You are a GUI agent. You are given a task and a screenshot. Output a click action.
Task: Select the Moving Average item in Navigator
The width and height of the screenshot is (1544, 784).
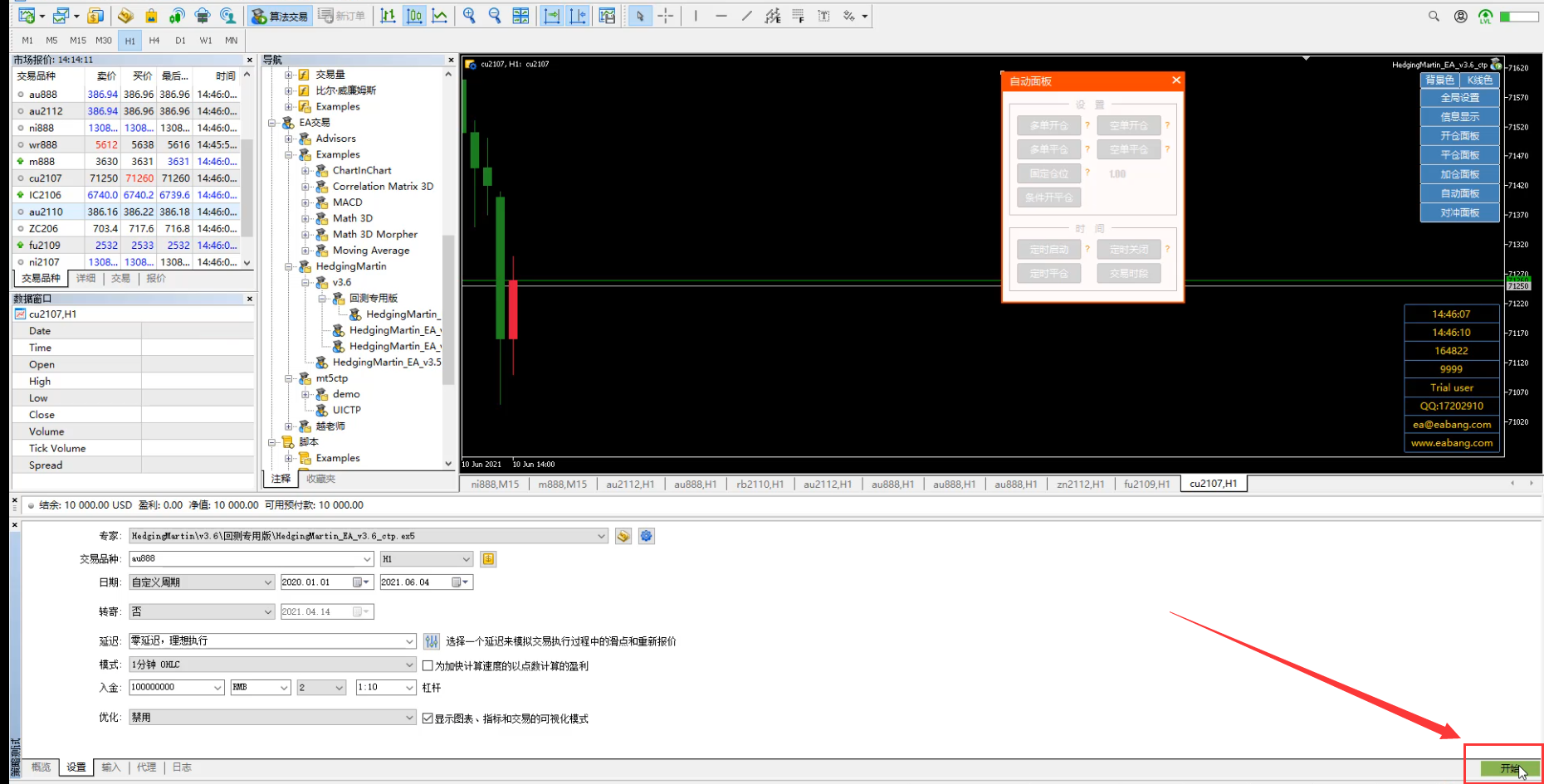(371, 251)
